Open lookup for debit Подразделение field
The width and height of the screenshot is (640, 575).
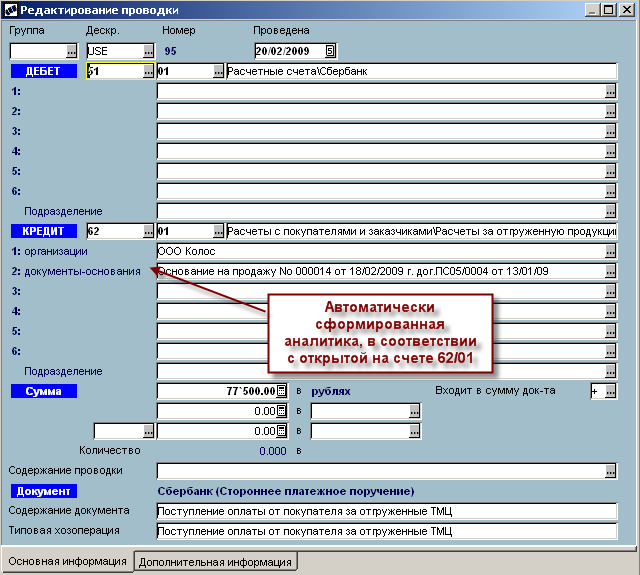[x=610, y=211]
